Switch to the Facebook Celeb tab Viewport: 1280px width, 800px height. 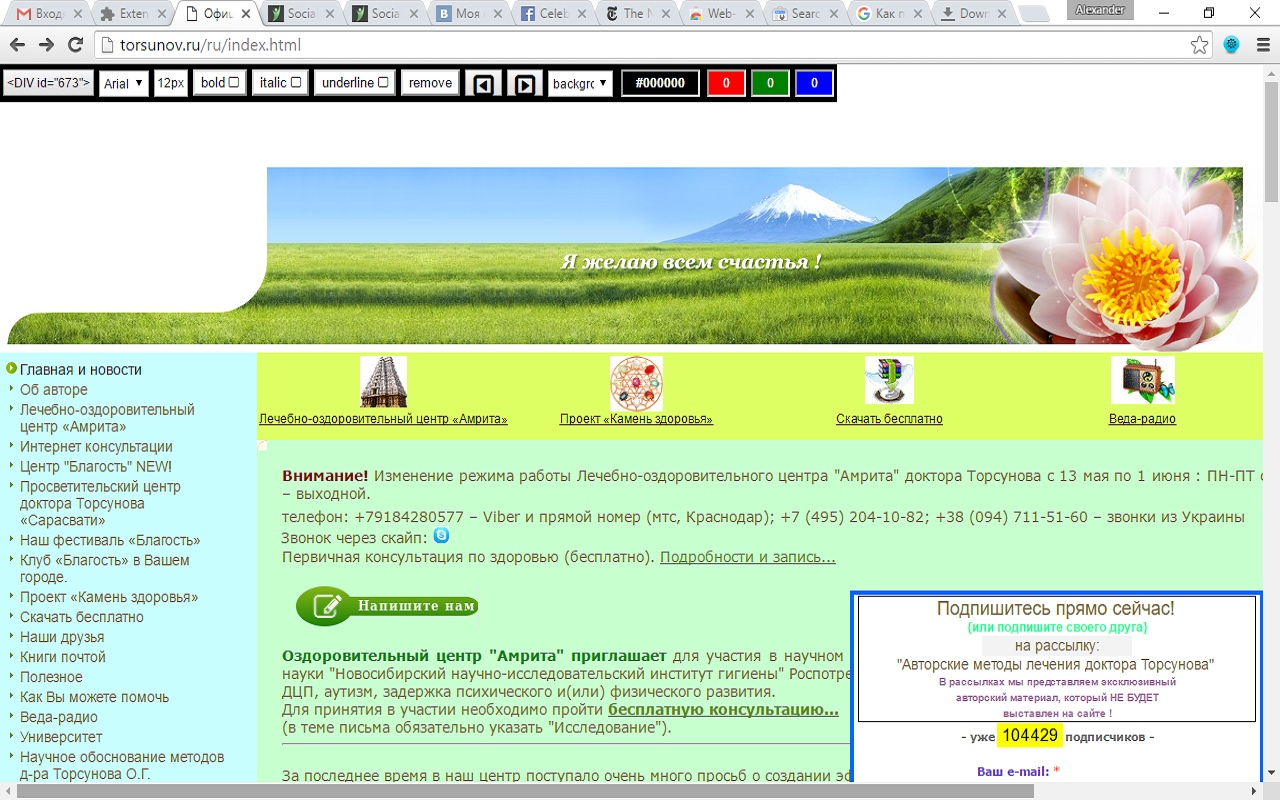point(553,14)
